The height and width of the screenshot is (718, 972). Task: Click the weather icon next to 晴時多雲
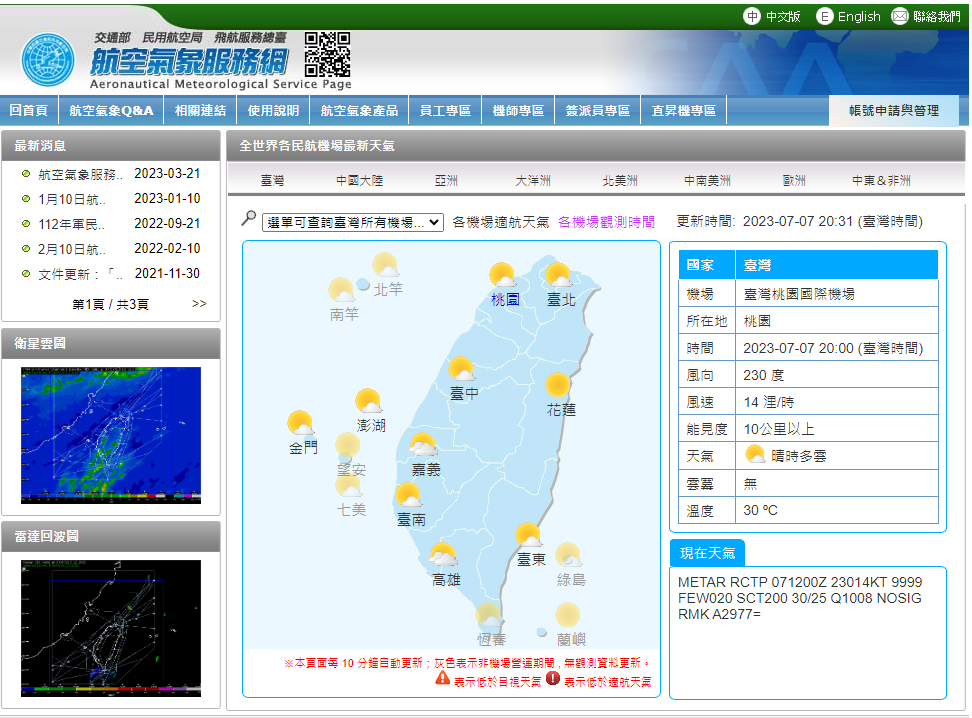(754, 455)
